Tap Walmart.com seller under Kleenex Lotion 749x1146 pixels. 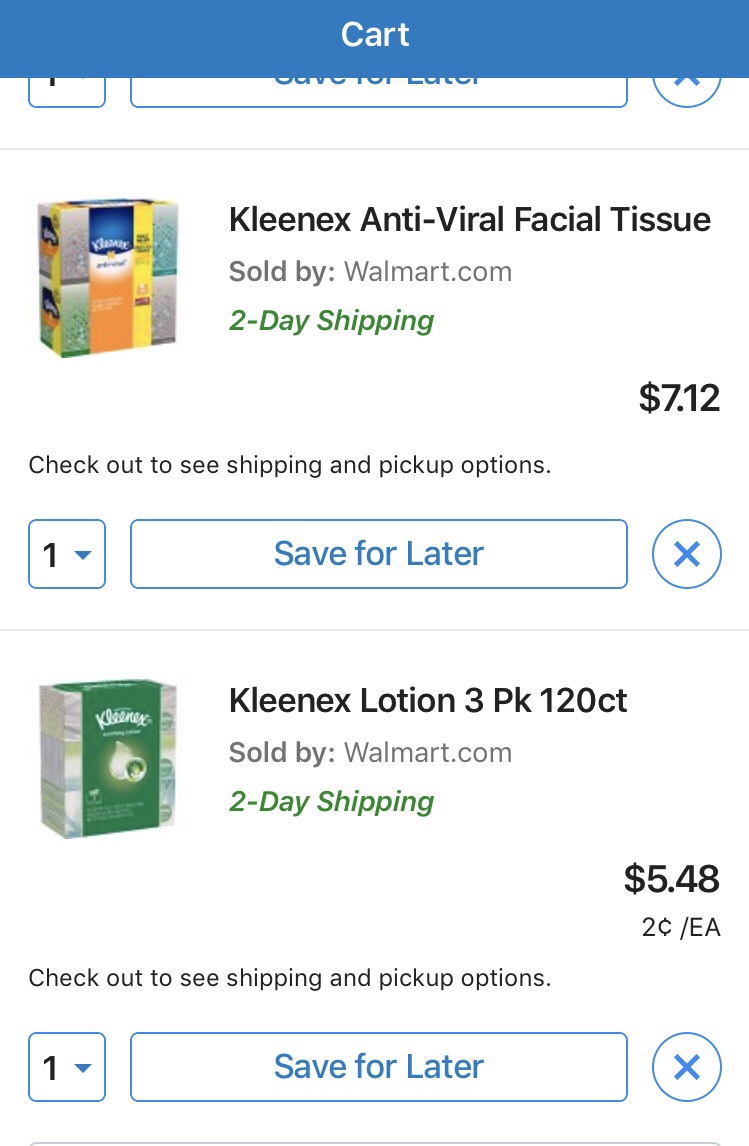(427, 753)
